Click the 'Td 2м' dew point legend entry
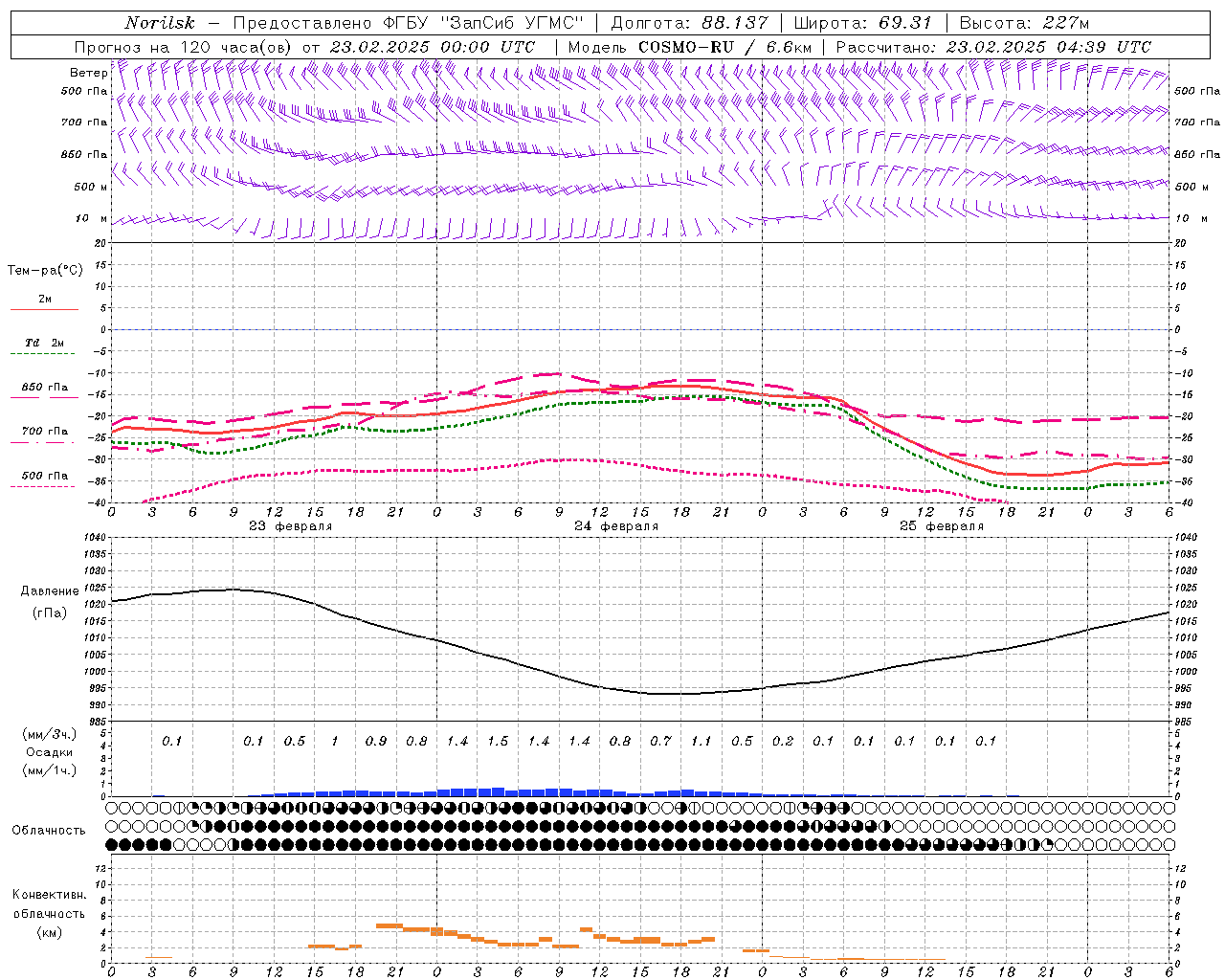The image size is (1225, 980). (45, 343)
